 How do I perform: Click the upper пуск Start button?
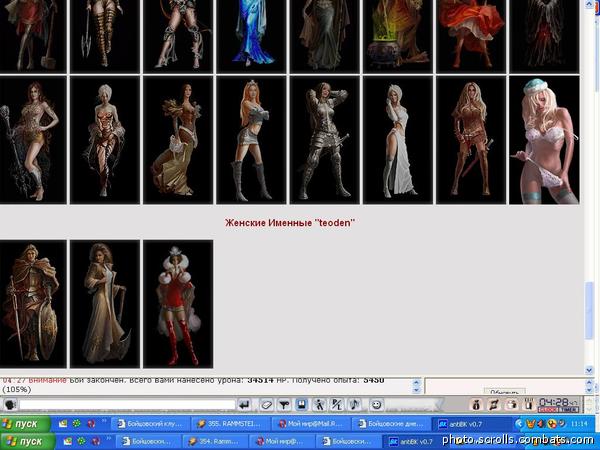[25, 424]
